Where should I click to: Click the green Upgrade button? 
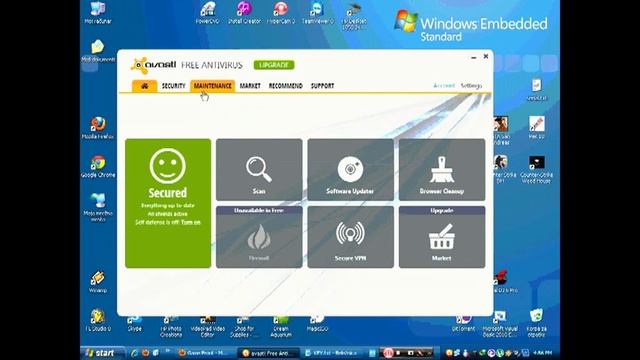pos(274,65)
